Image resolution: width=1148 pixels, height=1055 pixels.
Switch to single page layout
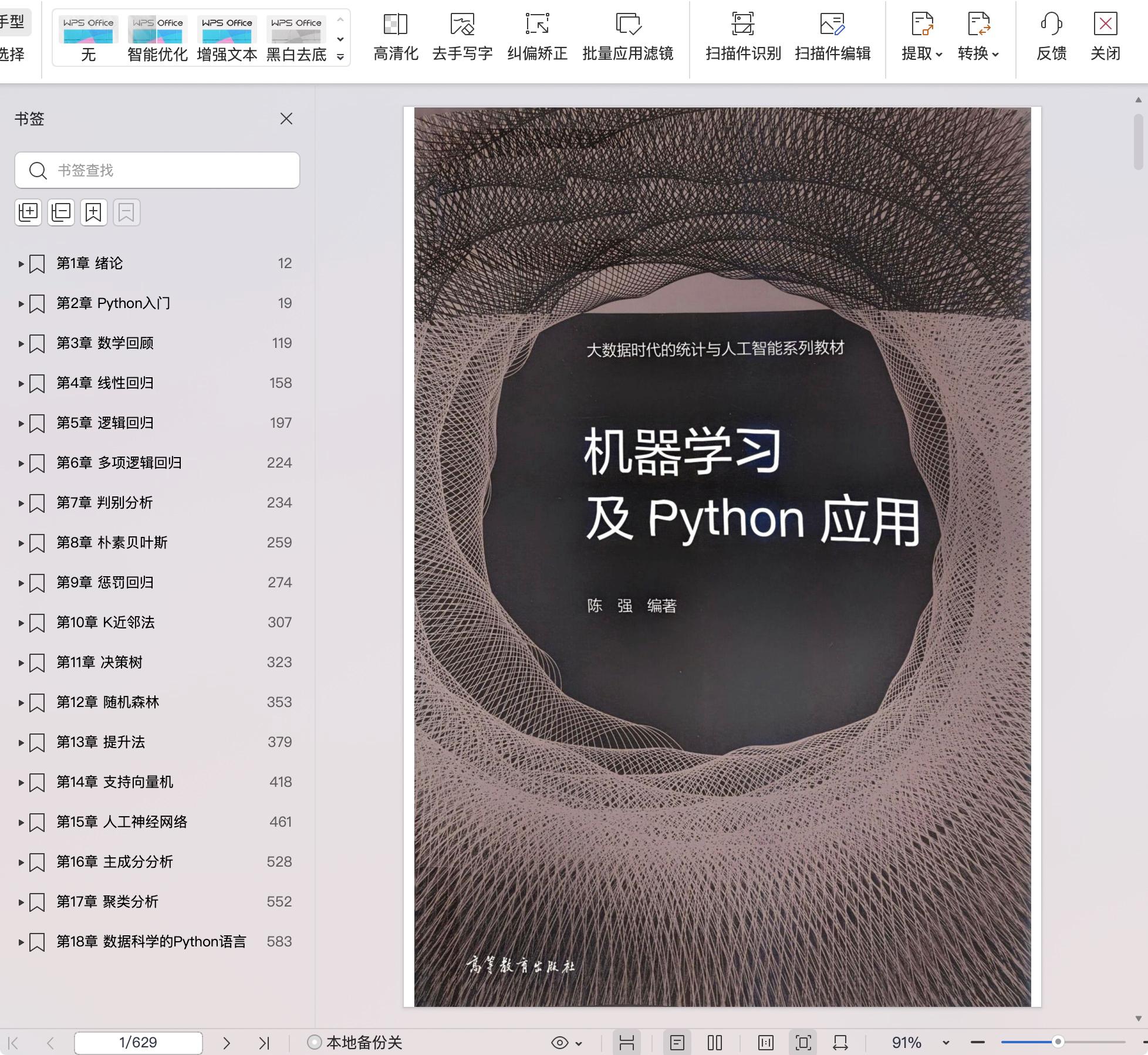(677, 1043)
